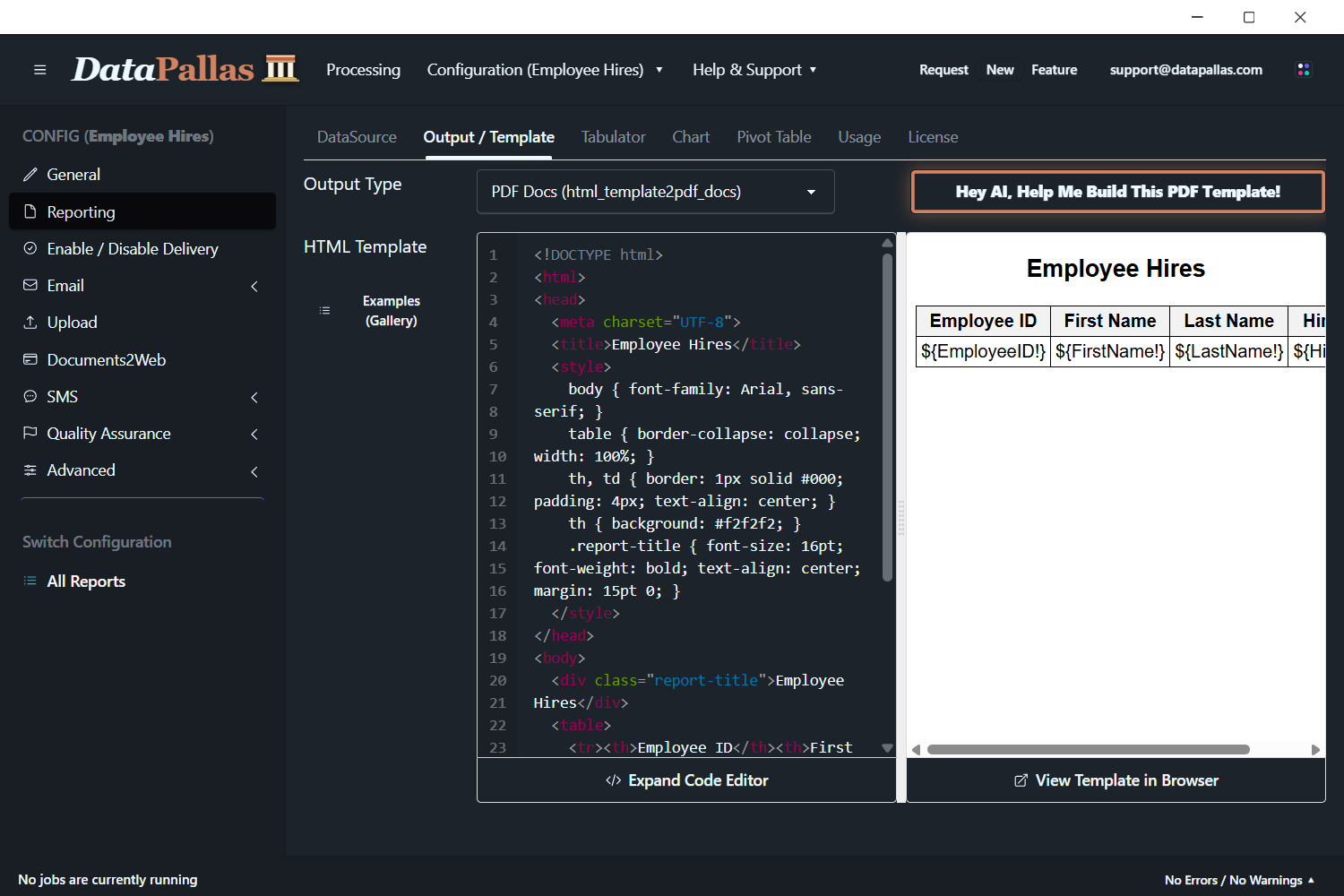Click the splitter handle between editor and preview
The height and width of the screenshot is (896, 1344).
click(900, 518)
